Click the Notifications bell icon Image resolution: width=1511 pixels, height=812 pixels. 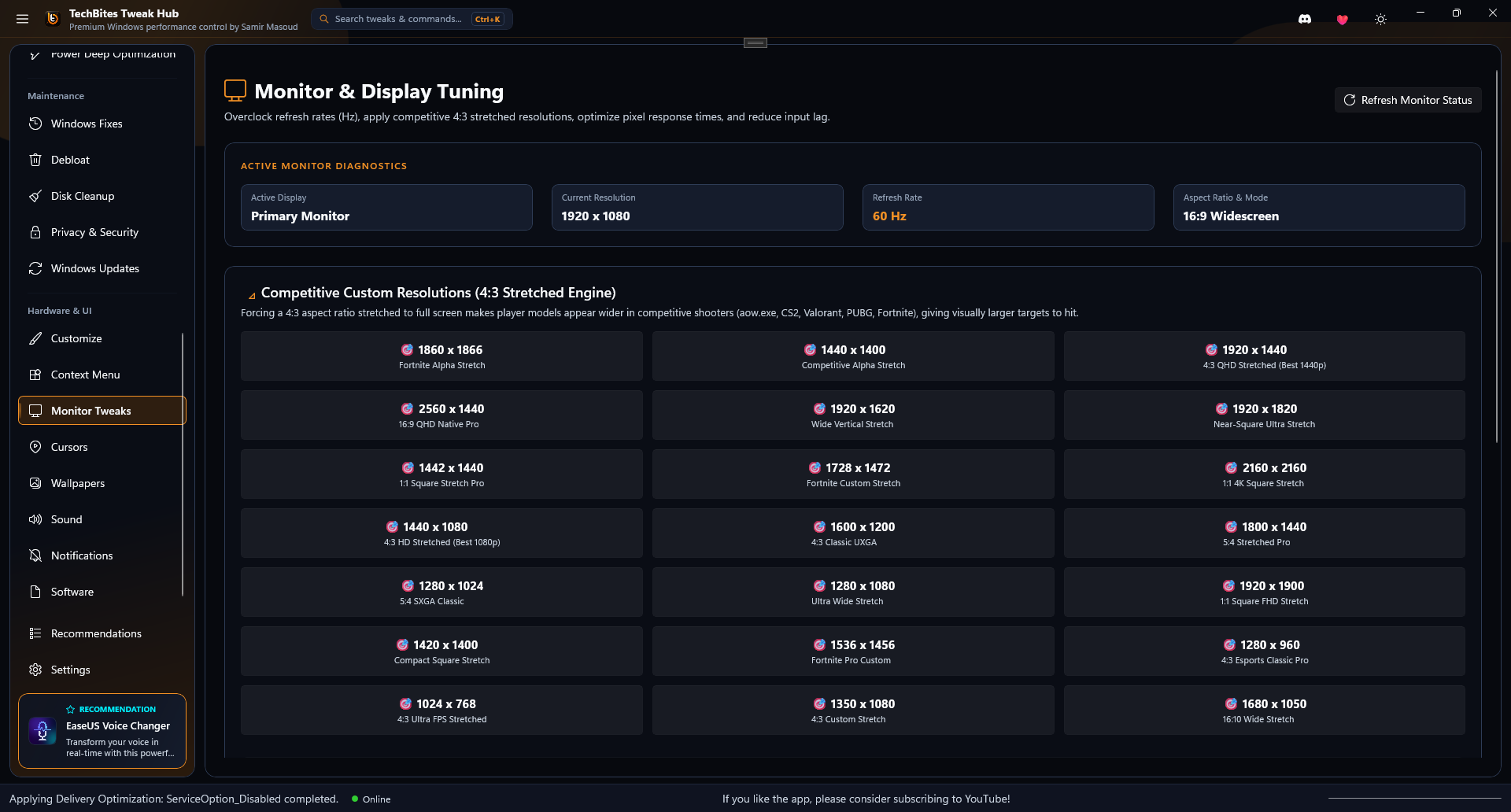tap(35, 555)
